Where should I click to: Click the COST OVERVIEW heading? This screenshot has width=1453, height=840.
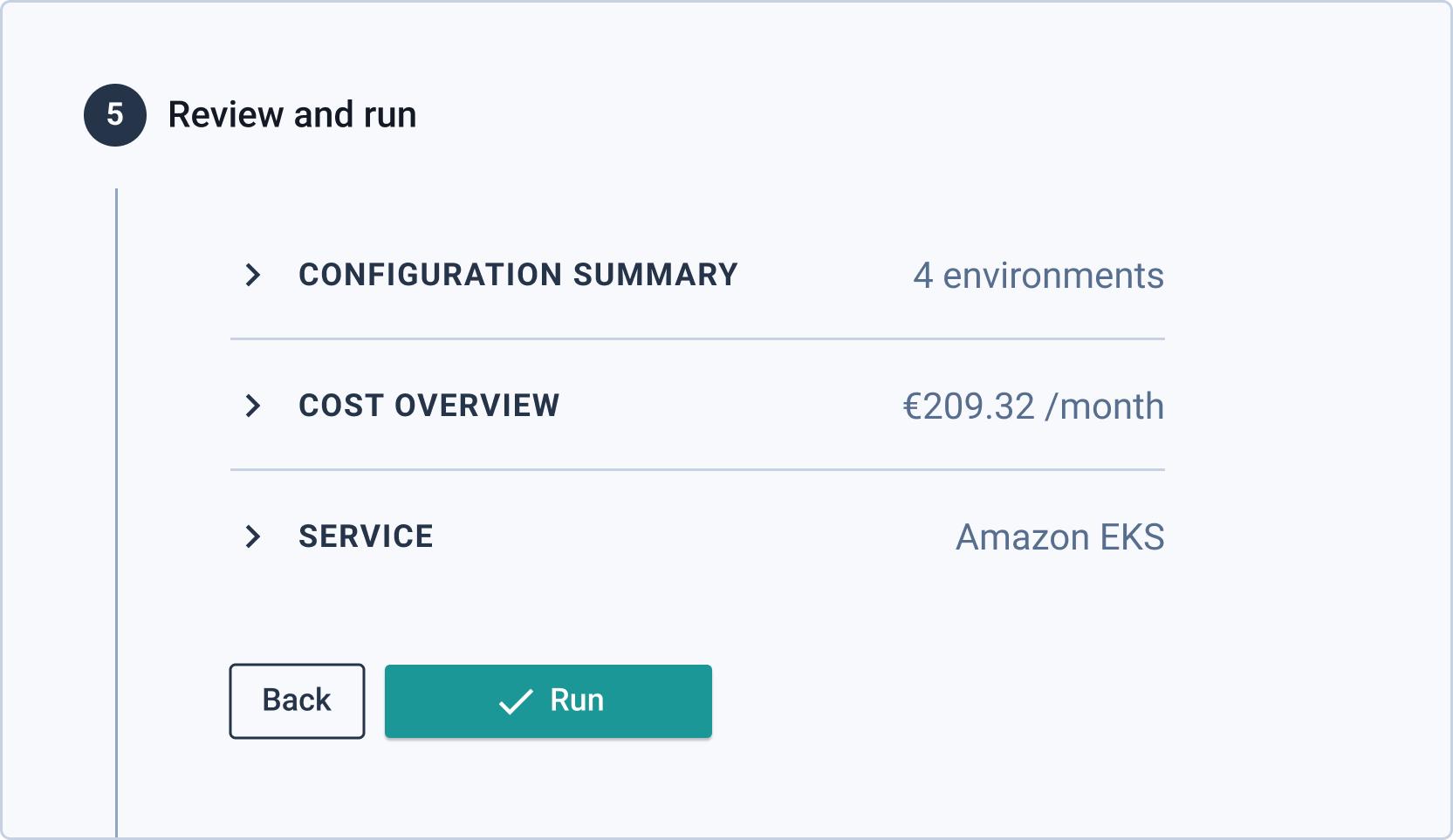428,406
